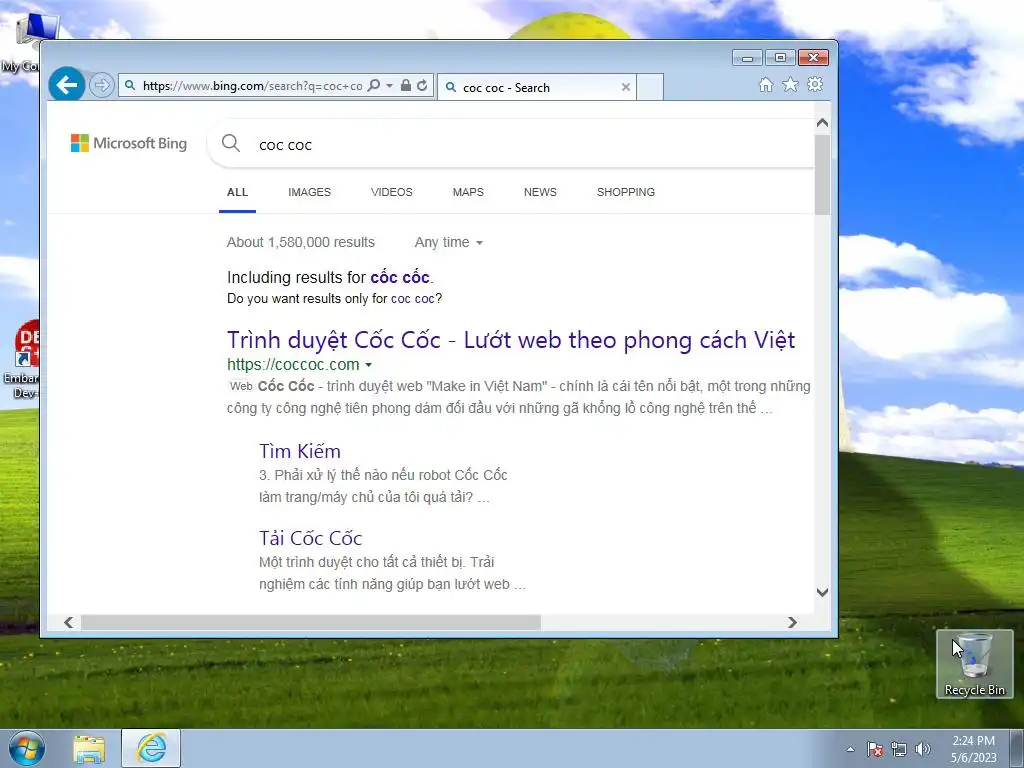The width and height of the screenshot is (1024, 768).
Task: Close the 'coc coc - Search' tab
Action: pos(626,87)
